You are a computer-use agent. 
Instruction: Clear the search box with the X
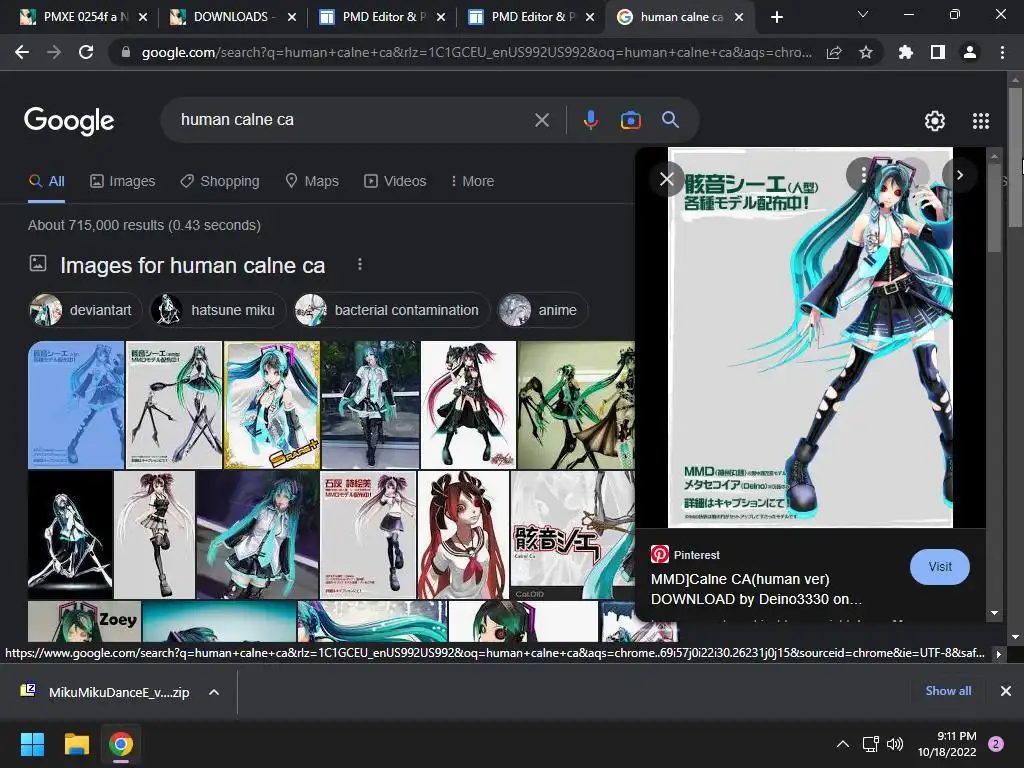[542, 120]
